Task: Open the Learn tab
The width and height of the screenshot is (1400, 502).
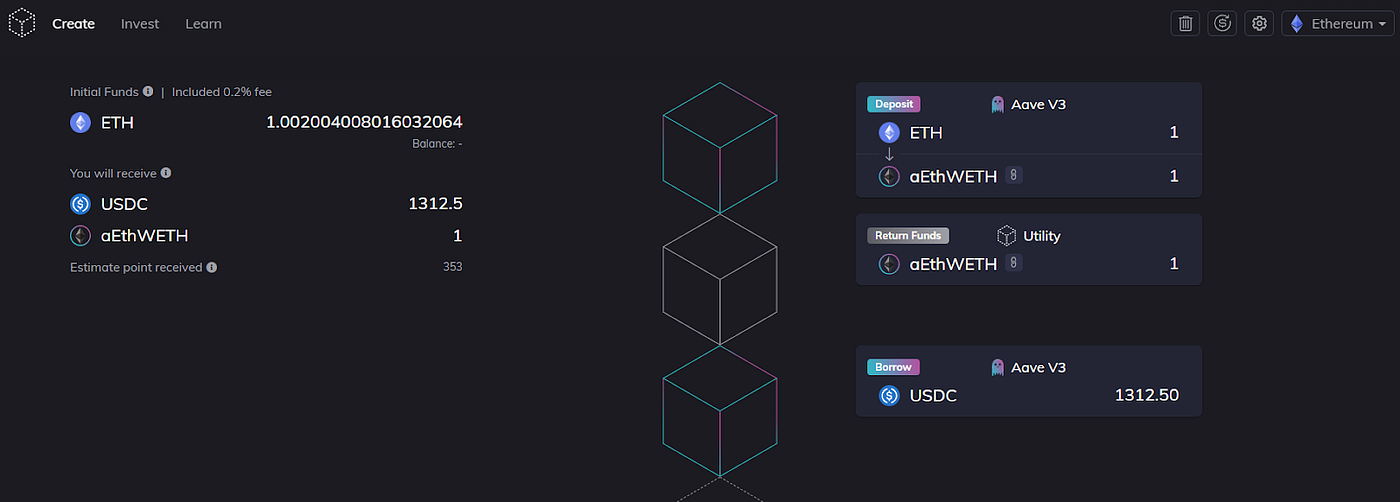Action: point(203,23)
